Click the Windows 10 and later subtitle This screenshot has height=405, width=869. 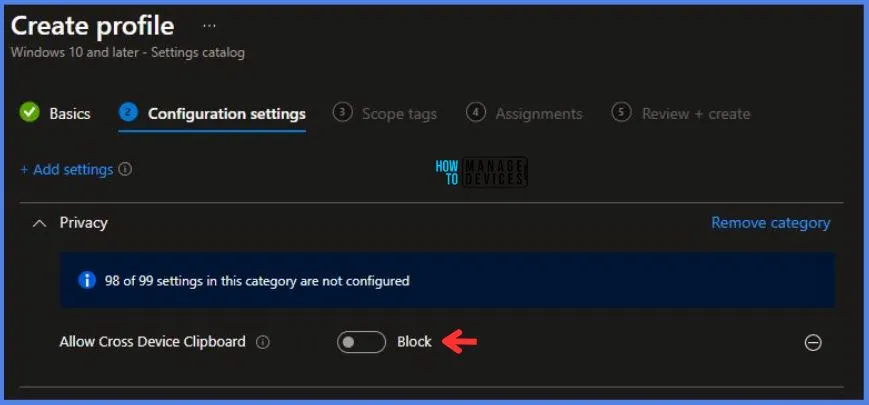point(127,53)
